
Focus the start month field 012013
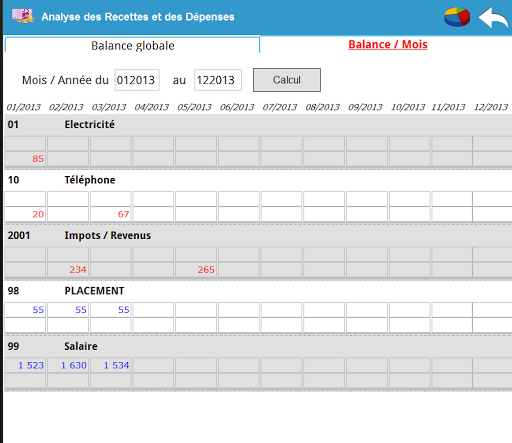(137, 80)
